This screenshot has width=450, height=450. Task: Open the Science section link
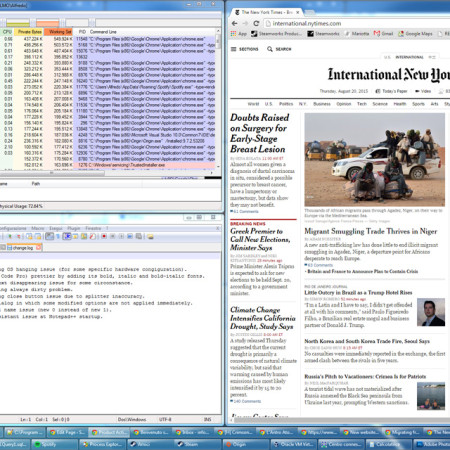click(x=380, y=104)
